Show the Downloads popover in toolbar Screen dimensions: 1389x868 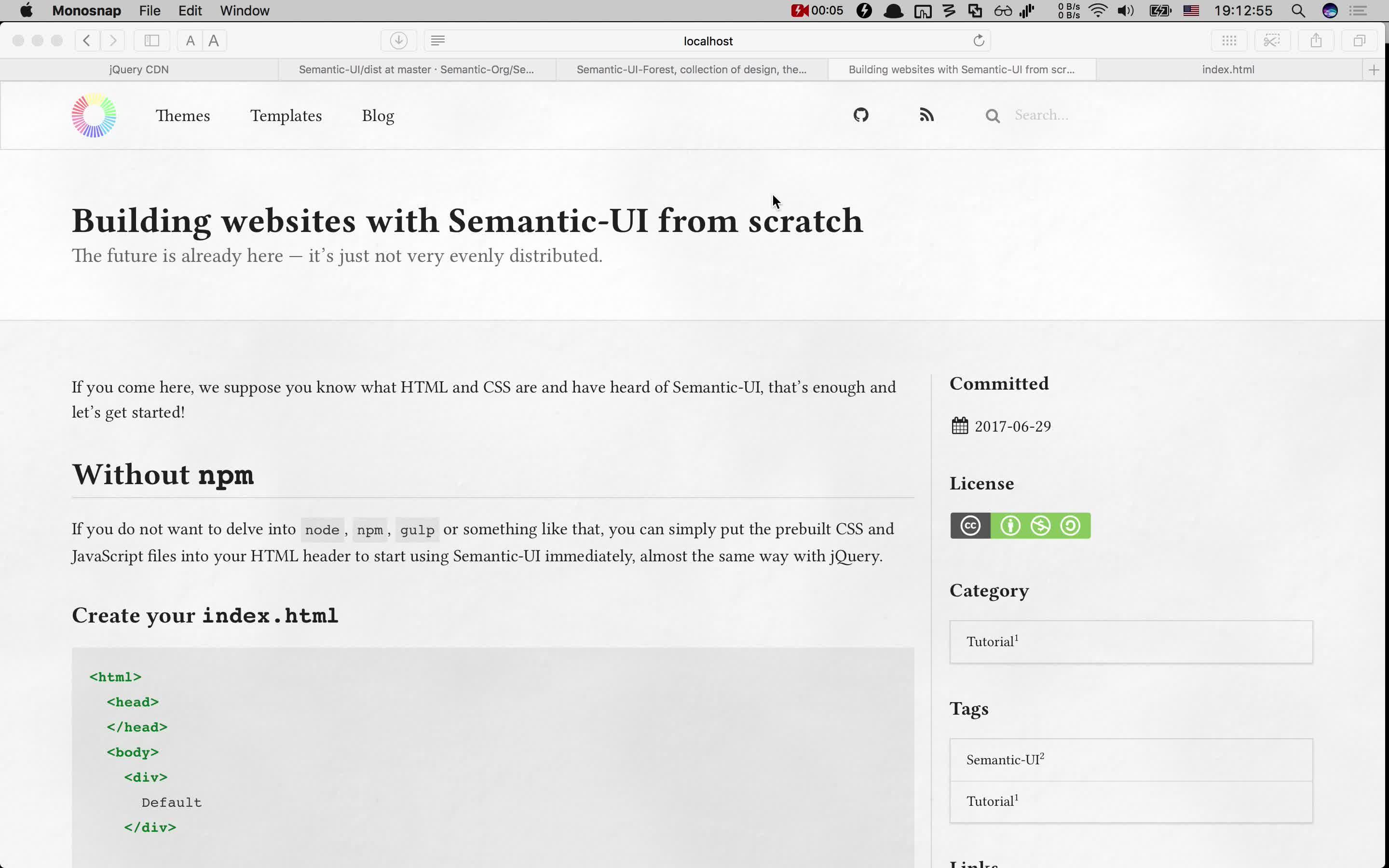pyautogui.click(x=398, y=40)
